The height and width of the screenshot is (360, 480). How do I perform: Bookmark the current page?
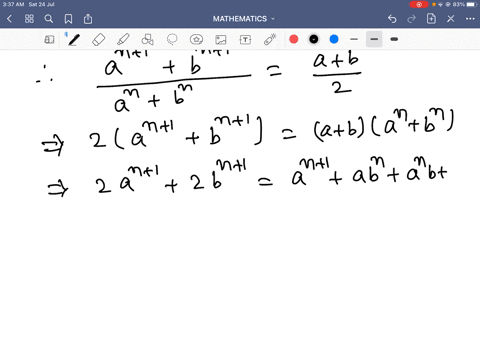68,19
